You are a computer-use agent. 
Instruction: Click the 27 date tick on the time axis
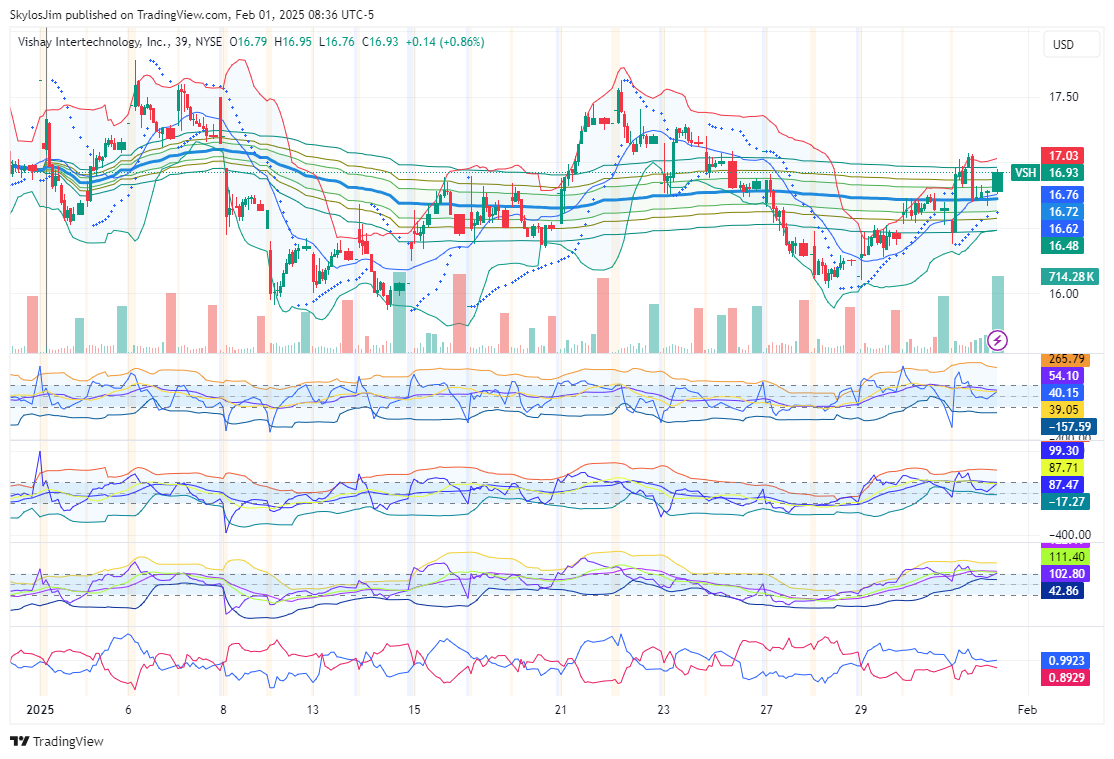point(765,710)
